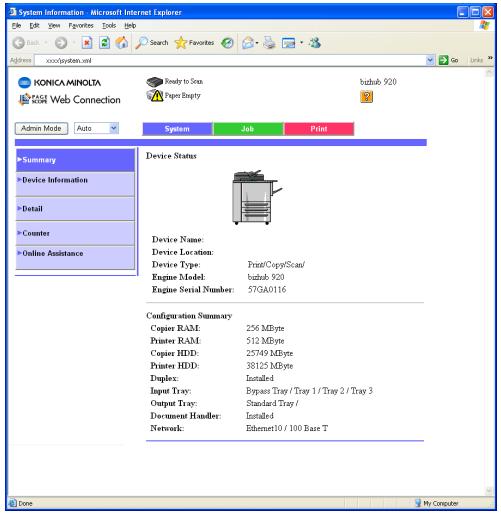The image size is (501, 515).
Task: Open the Edit menu
Action: click(x=34, y=26)
